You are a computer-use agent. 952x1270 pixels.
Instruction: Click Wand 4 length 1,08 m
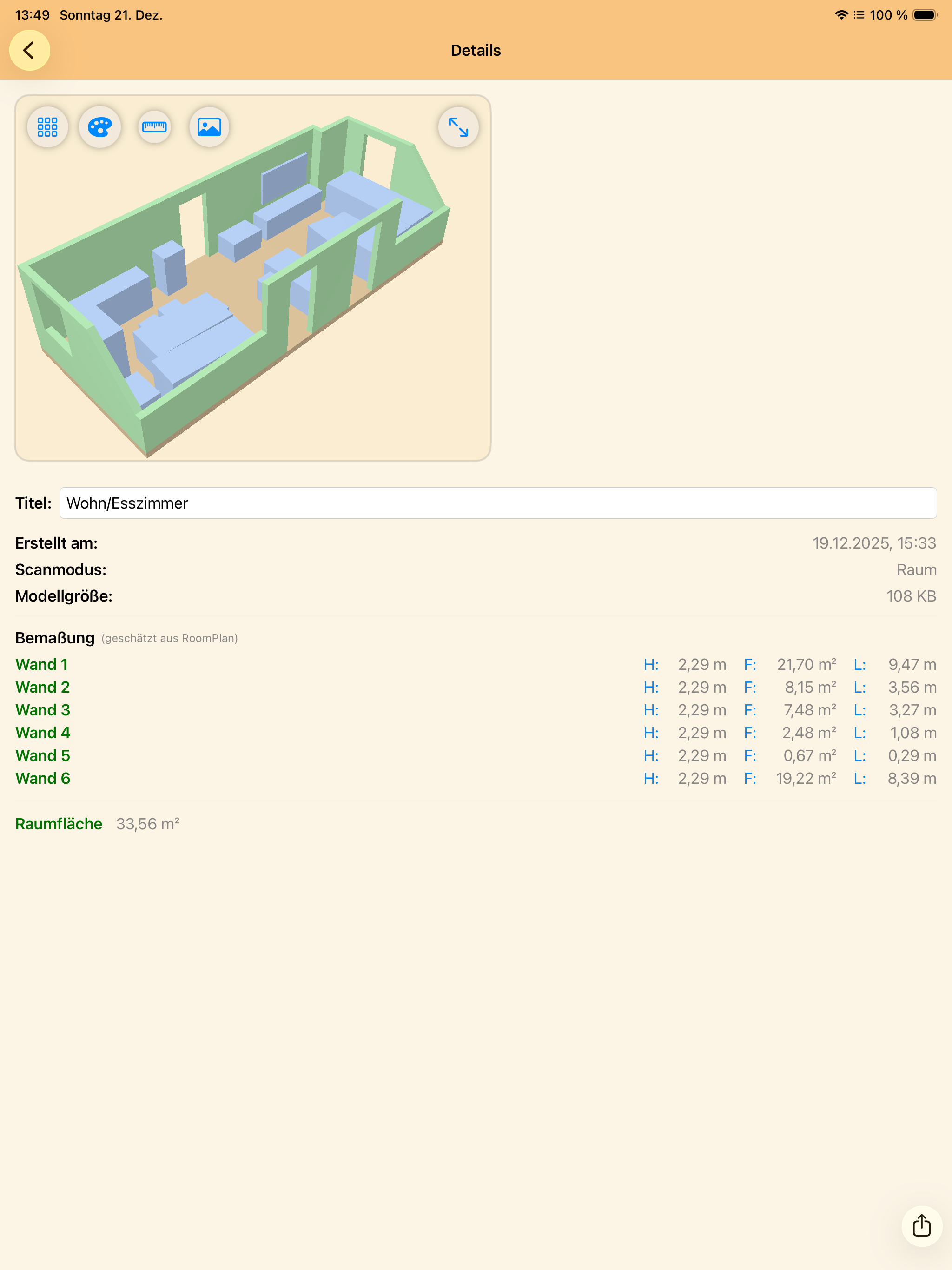coord(913,733)
